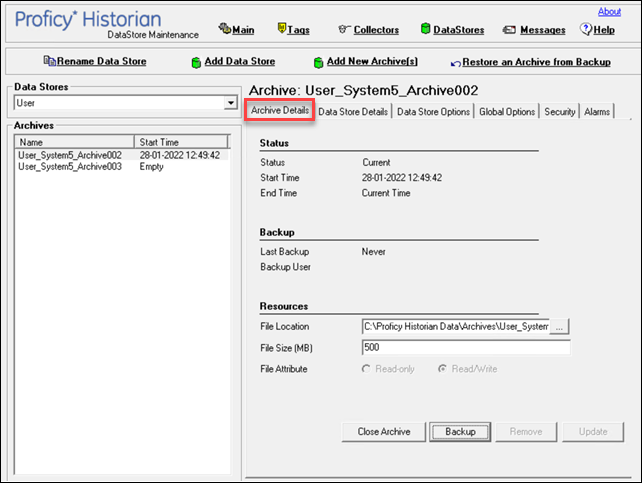Click the File Location path field

(x=456, y=327)
